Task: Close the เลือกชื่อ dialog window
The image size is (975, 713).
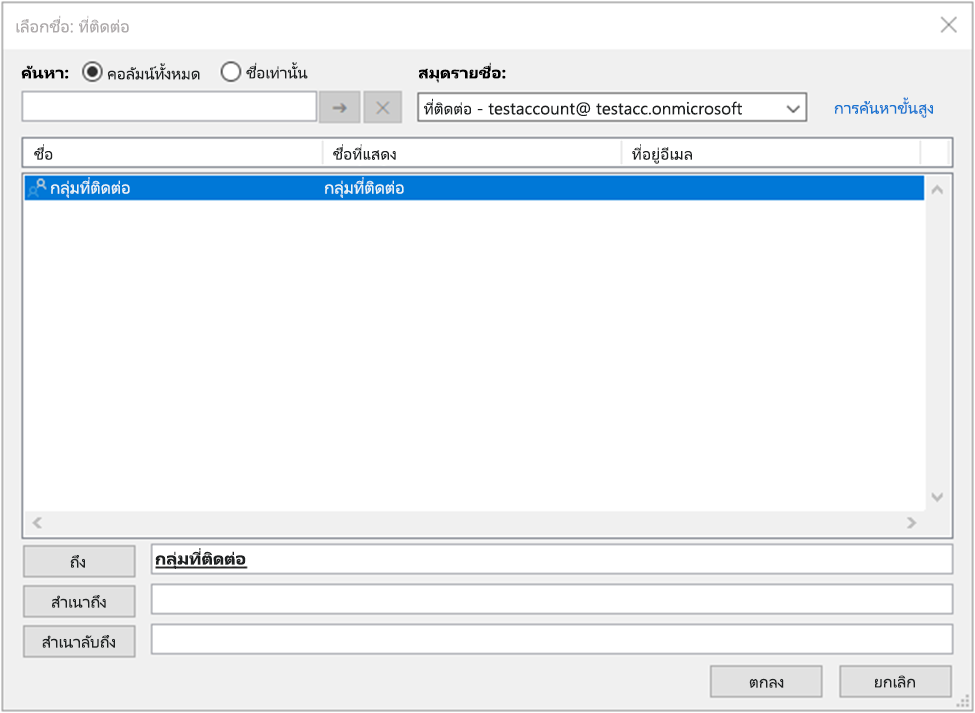Action: (x=948, y=25)
